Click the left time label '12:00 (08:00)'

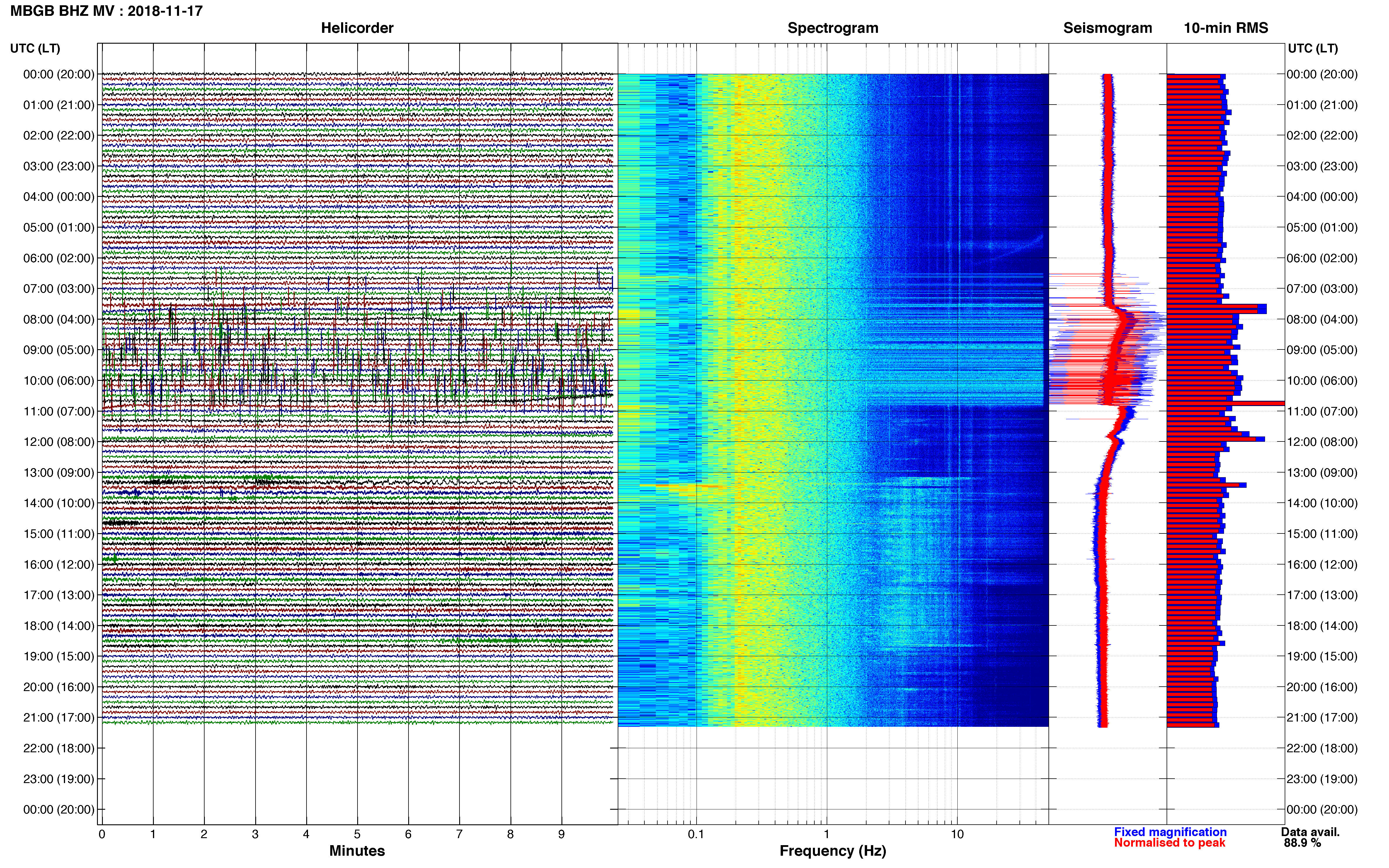click(x=59, y=442)
